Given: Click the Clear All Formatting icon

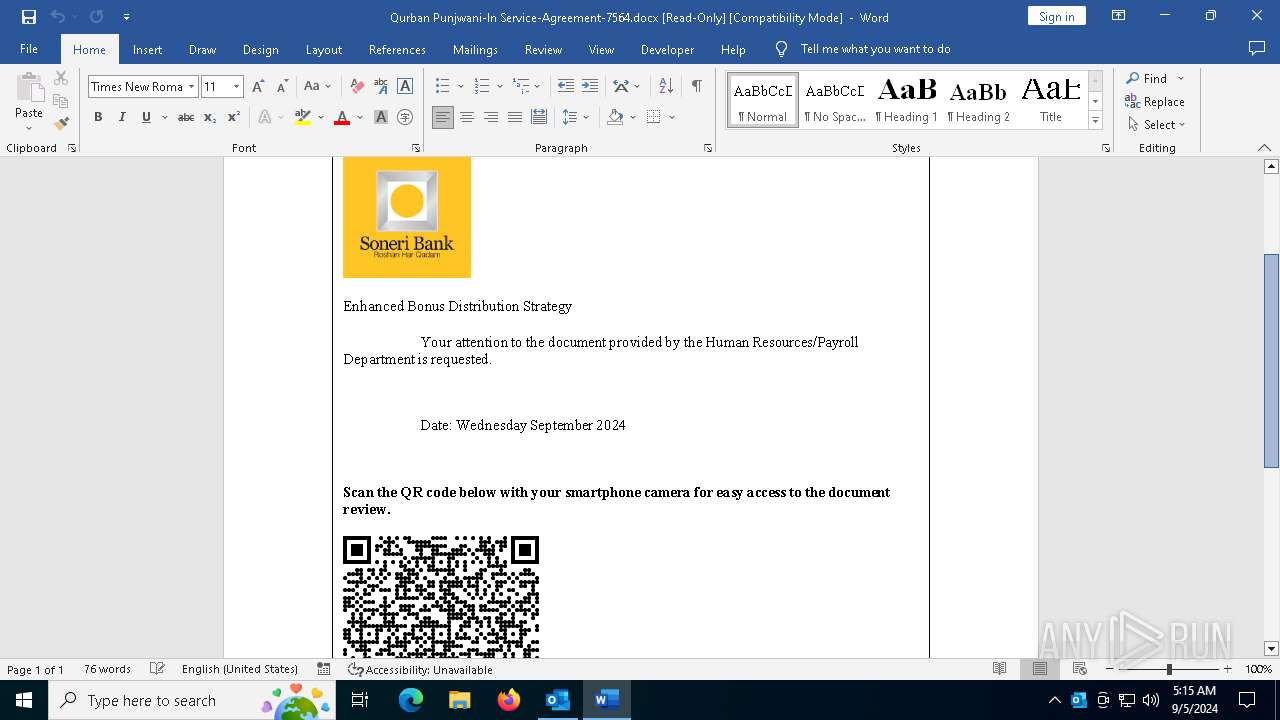Looking at the screenshot, I should point(357,87).
